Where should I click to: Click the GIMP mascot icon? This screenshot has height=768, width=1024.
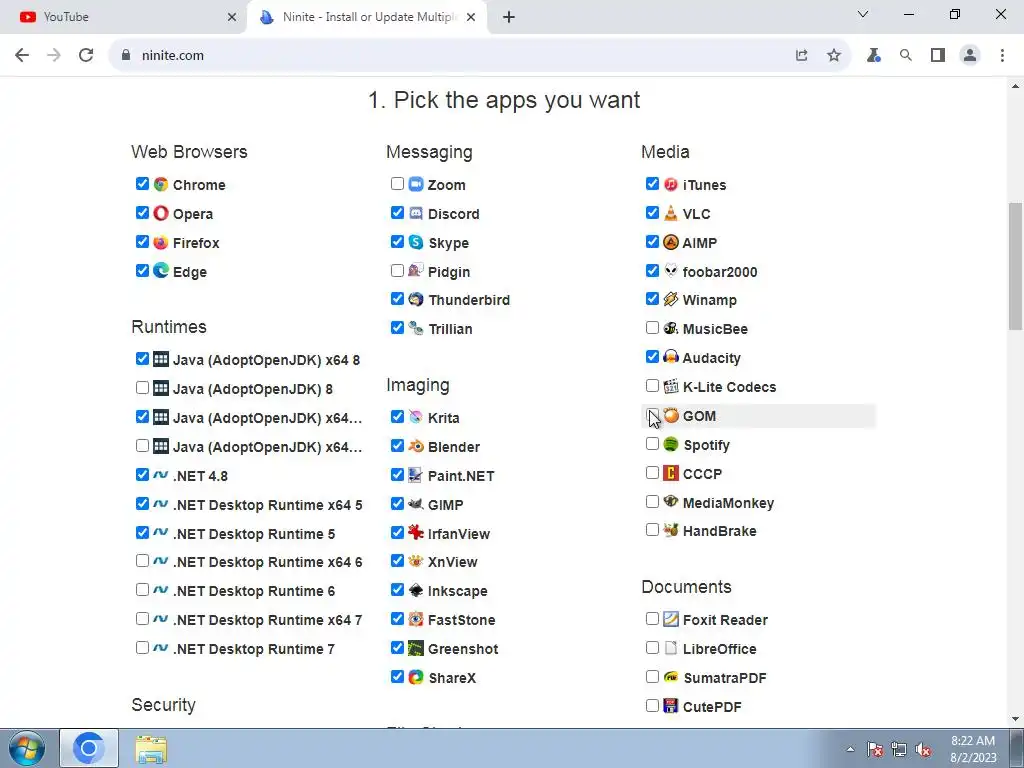[x=416, y=504]
